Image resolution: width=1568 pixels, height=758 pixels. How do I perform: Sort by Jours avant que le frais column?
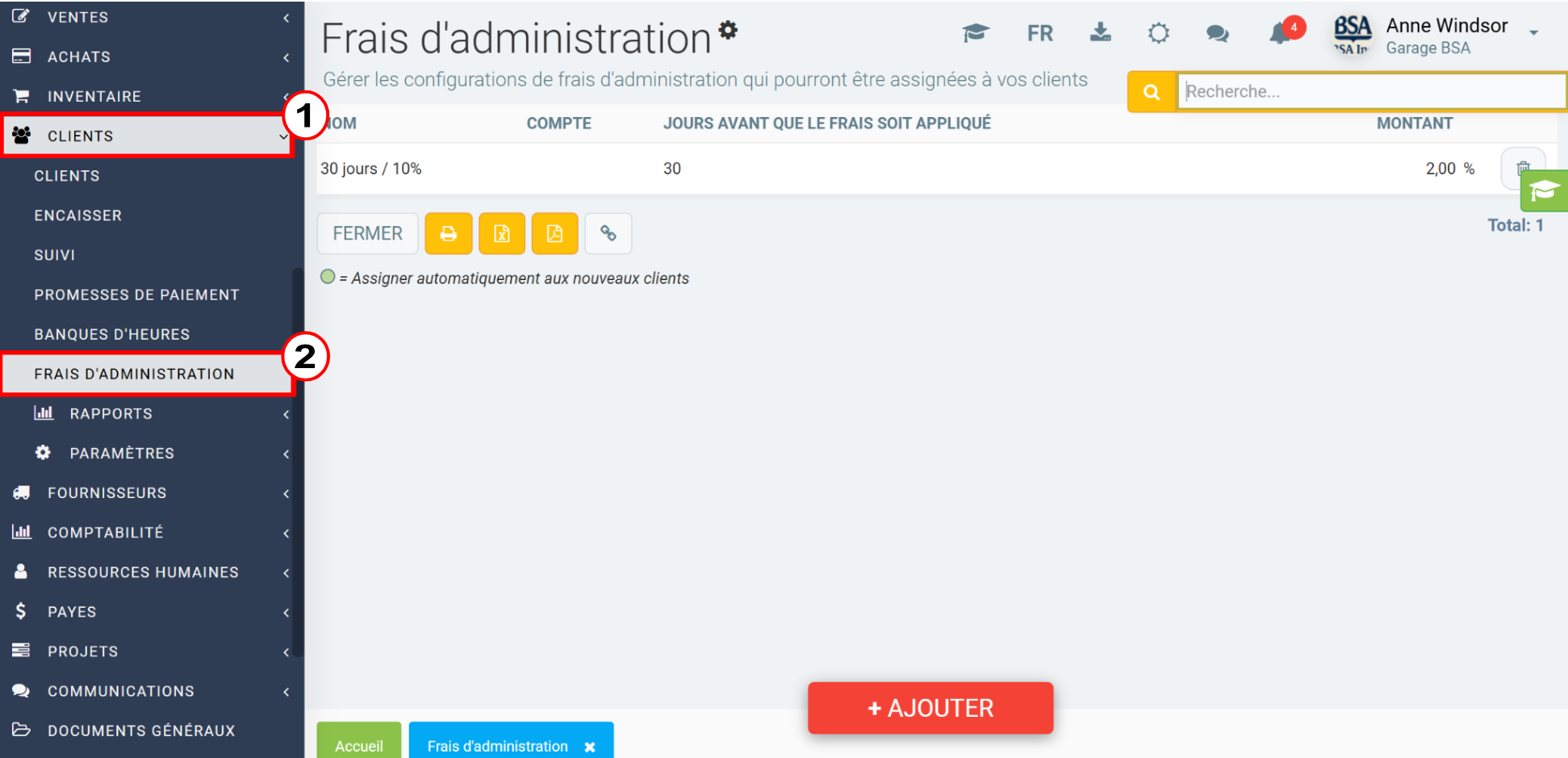(x=827, y=124)
